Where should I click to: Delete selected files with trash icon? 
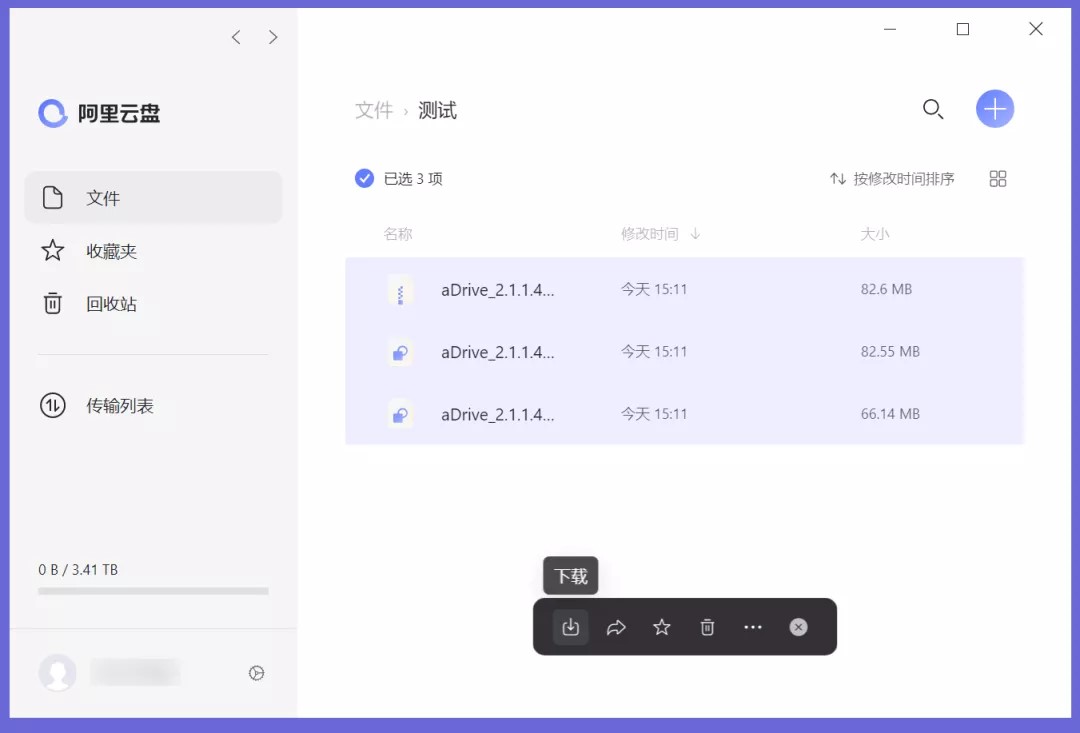tap(707, 627)
